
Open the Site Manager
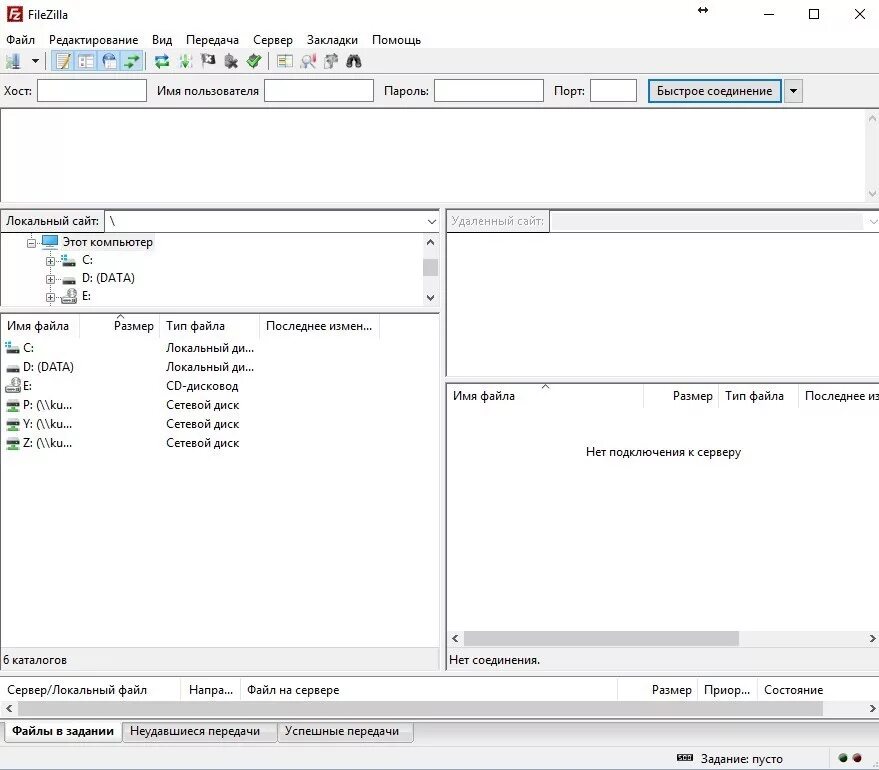tap(12, 61)
